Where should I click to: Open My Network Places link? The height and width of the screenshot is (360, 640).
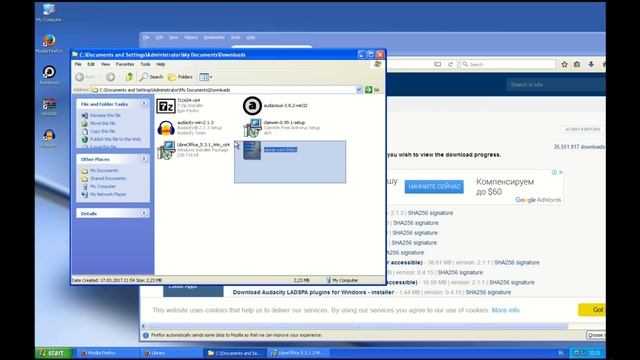pyautogui.click(x=108, y=195)
